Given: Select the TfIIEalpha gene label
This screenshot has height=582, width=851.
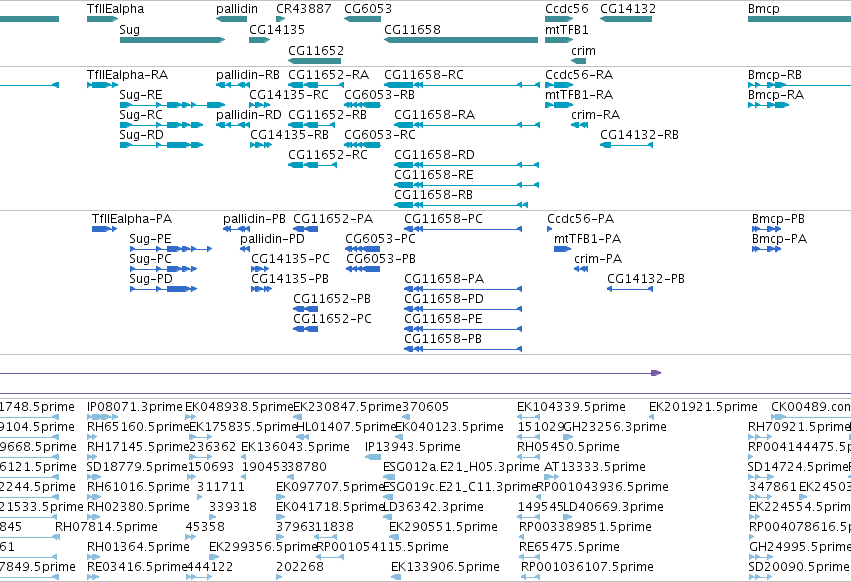Looking at the screenshot, I should (x=116, y=9).
